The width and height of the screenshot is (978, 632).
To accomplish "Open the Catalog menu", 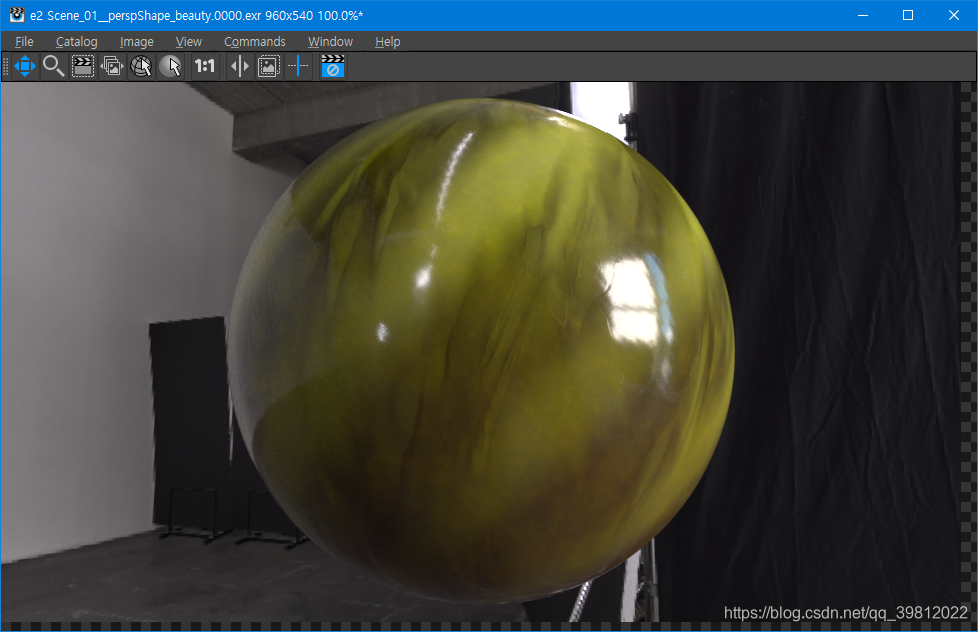I will 77,42.
